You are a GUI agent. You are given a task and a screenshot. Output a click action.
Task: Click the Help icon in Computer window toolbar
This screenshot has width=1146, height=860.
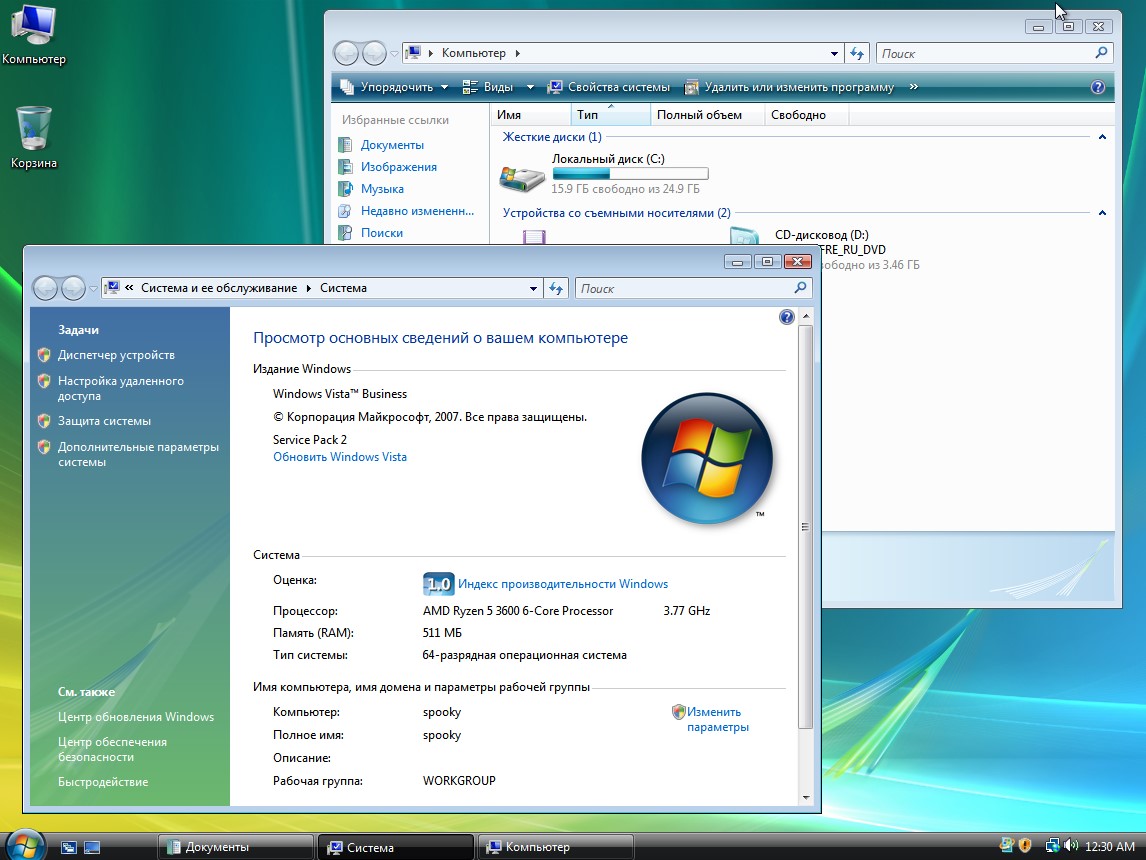point(1098,87)
